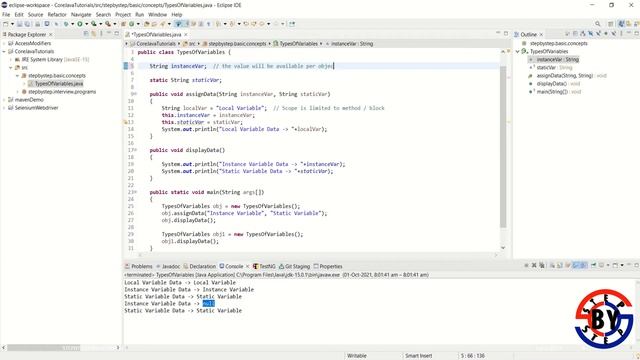The height and width of the screenshot is (360, 640).
Task: Fold the assignData method at line 9
Action: pyautogui.click(x=135, y=94)
